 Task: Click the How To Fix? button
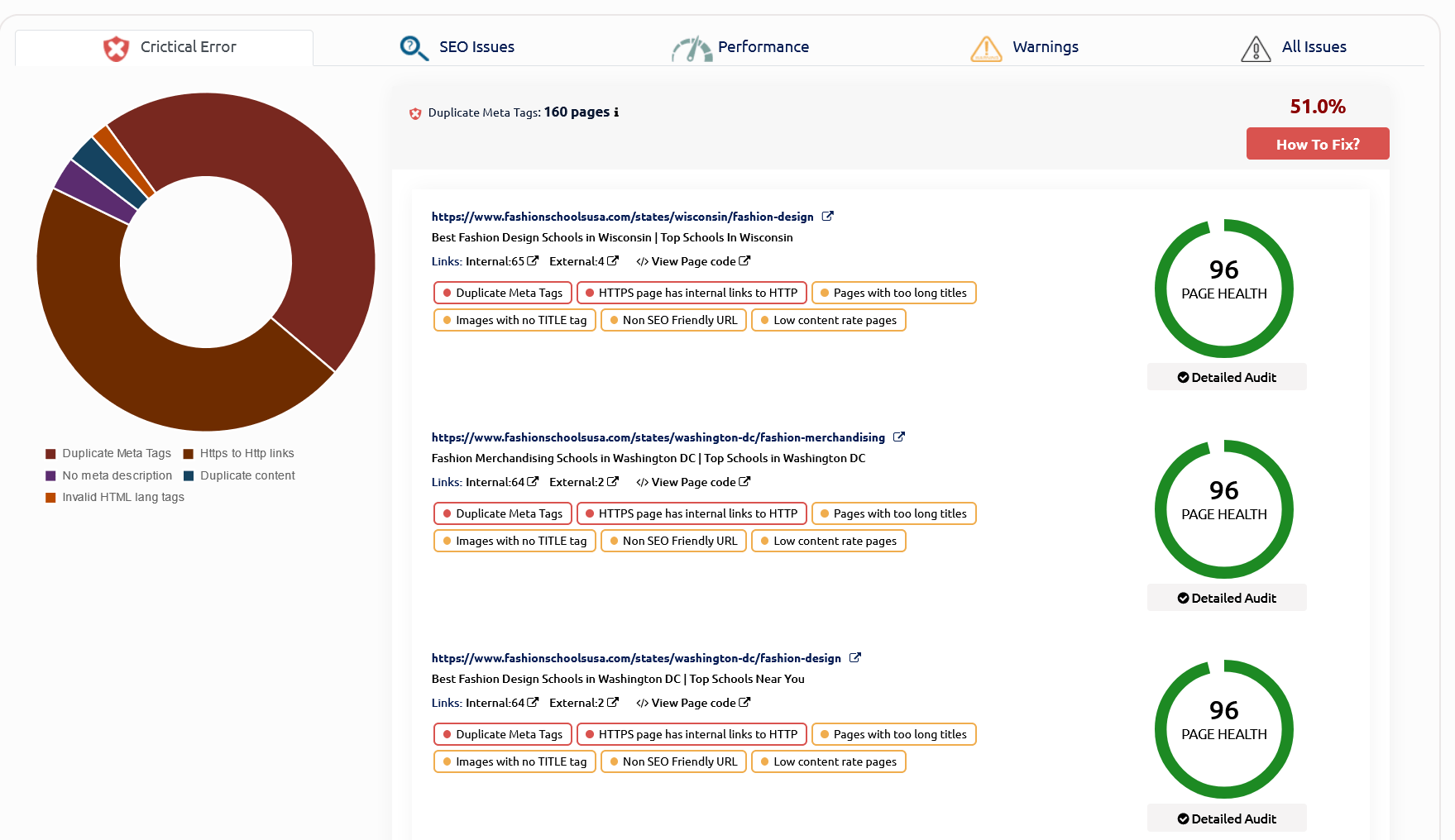coord(1318,144)
